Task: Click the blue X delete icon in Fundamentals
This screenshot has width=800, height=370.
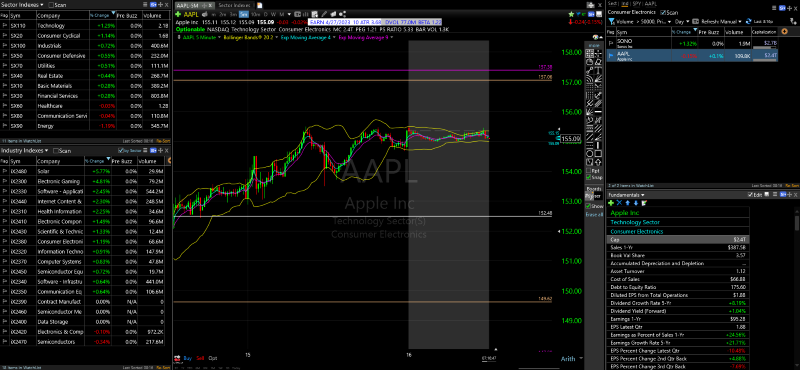Action: 619,203
